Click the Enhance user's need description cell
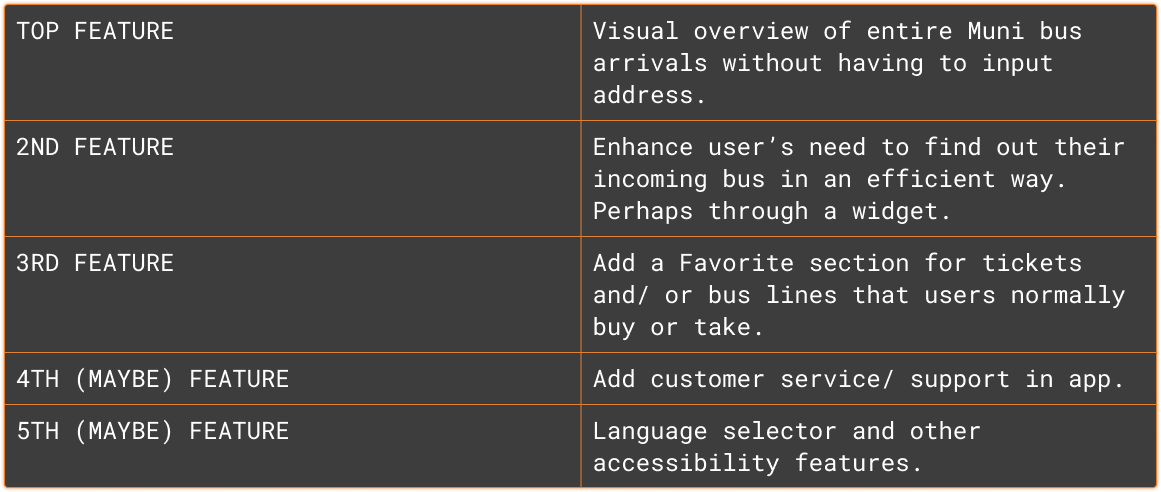This screenshot has width=1161, height=492. tap(869, 179)
